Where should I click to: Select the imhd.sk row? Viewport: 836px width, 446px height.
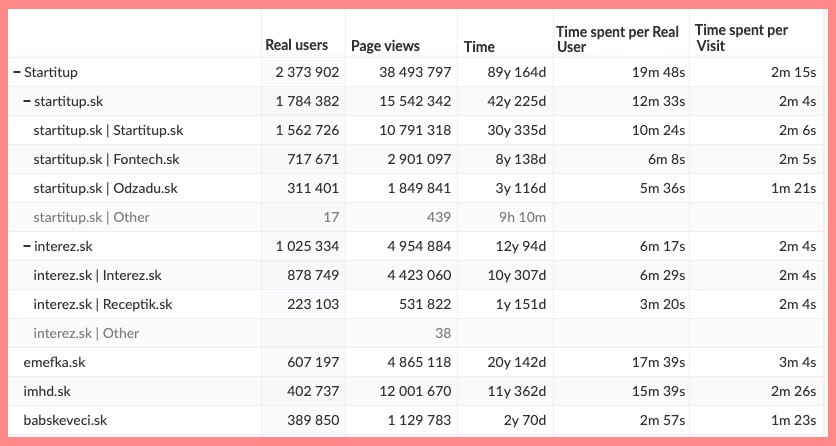(x=47, y=391)
